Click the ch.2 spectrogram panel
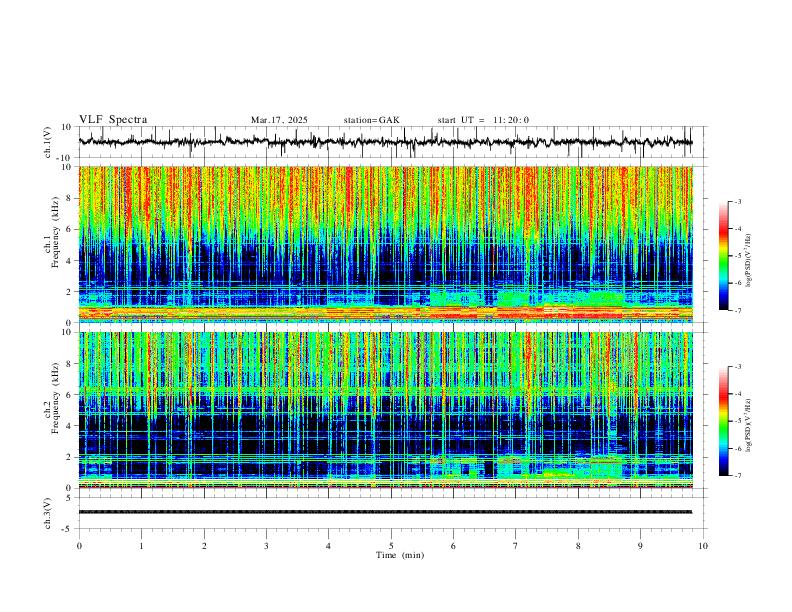 click(x=385, y=410)
